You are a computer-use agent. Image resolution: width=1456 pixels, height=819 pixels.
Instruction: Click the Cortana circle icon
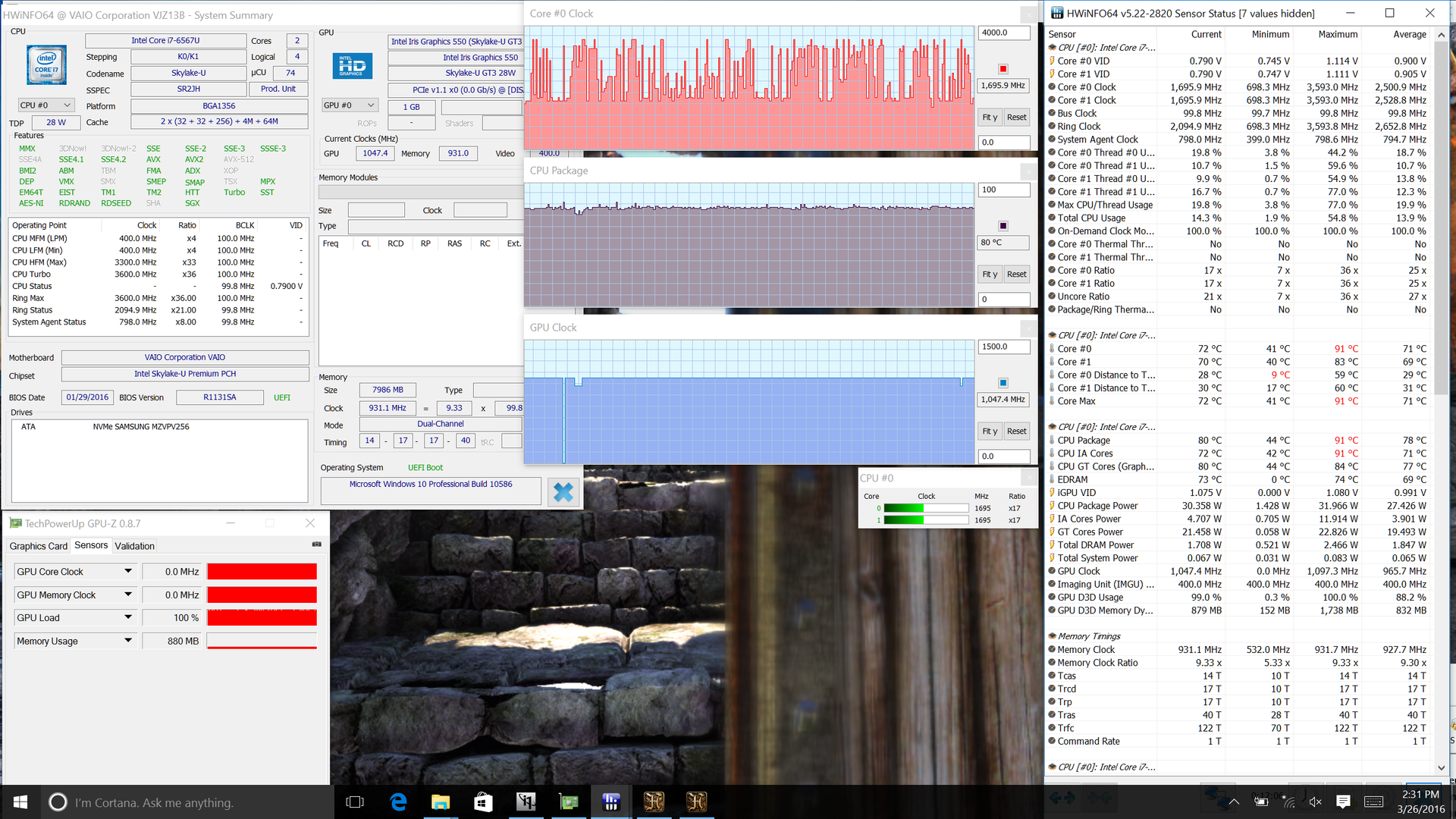58,802
